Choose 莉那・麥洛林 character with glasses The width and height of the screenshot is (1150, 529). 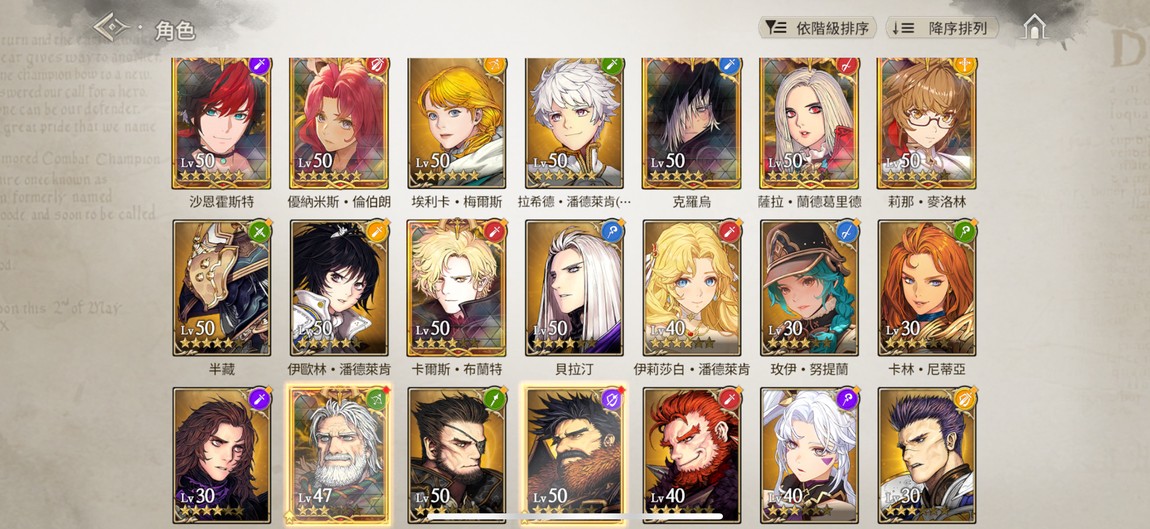(x=926, y=123)
